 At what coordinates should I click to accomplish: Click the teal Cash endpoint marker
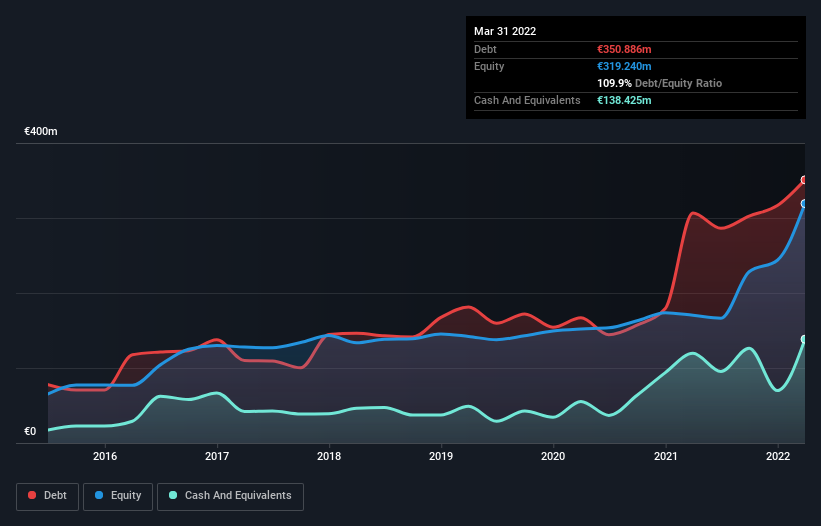(804, 339)
